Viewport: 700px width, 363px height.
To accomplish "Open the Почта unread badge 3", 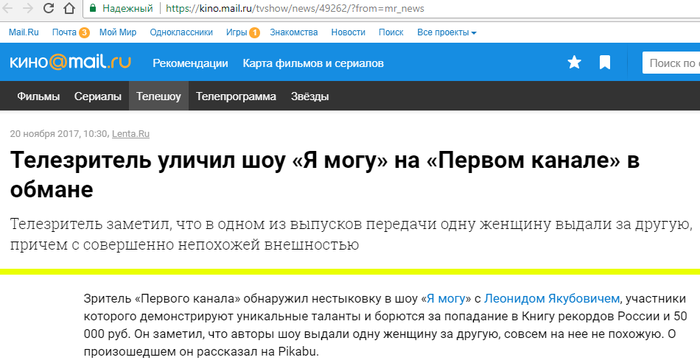I will (84, 33).
